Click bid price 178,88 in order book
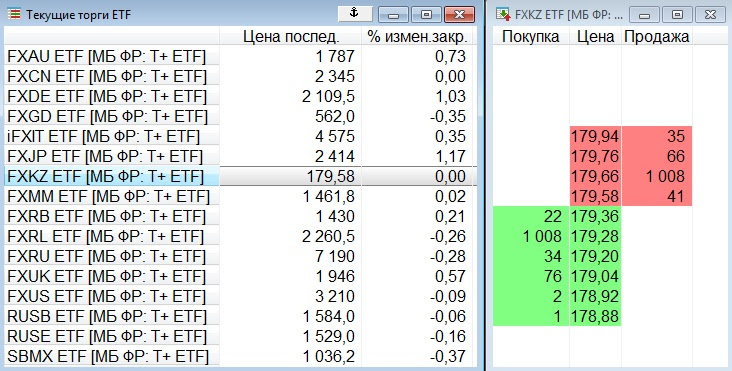 pyautogui.click(x=595, y=317)
